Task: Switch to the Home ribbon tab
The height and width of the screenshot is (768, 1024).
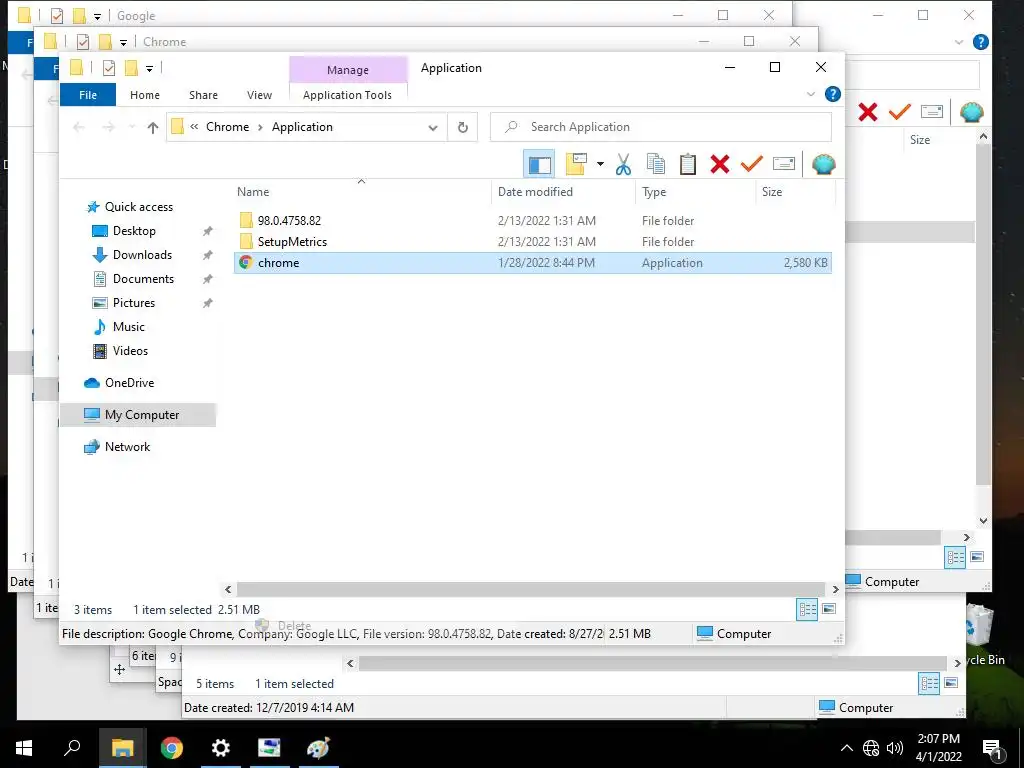Action: pyautogui.click(x=145, y=95)
